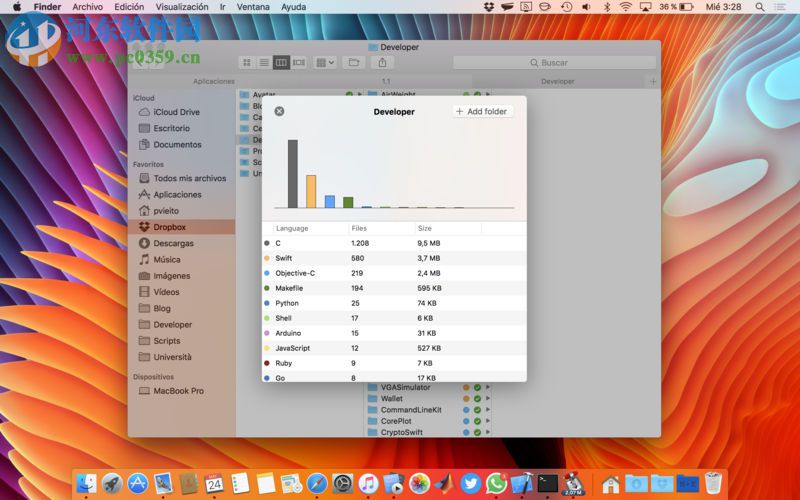This screenshot has width=800, height=500.
Task: Open the Ayuda menu
Action: 293,7
